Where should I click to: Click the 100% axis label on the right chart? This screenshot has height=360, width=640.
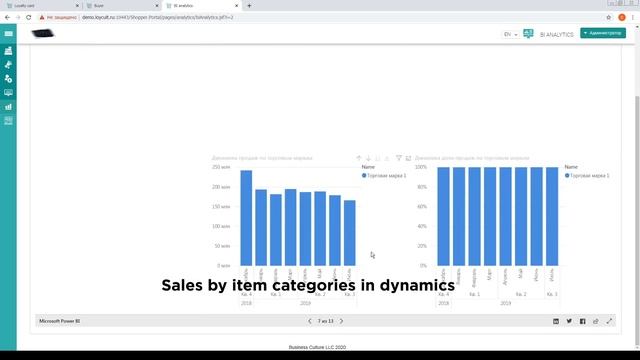(421, 167)
